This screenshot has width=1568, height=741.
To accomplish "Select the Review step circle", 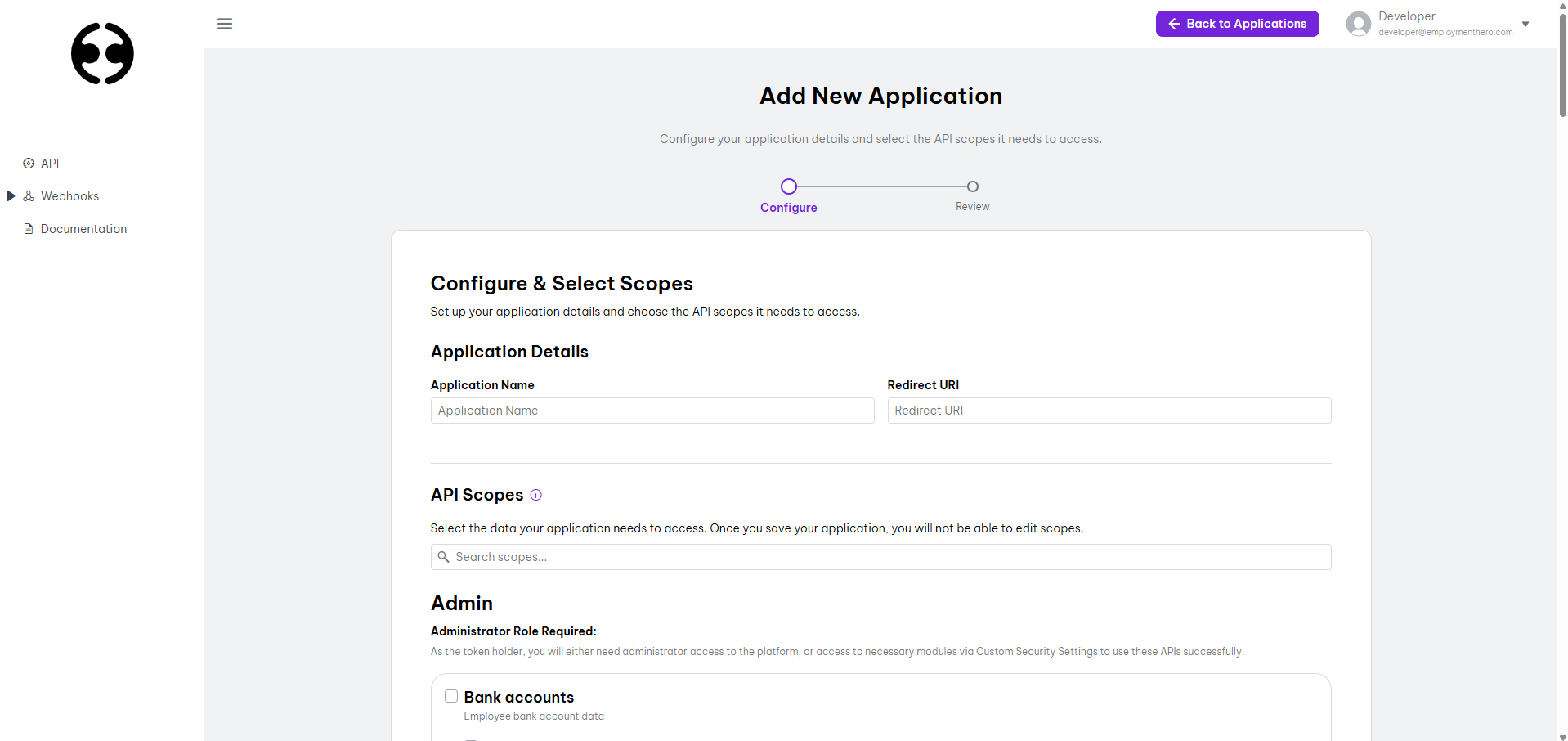I will point(972,186).
